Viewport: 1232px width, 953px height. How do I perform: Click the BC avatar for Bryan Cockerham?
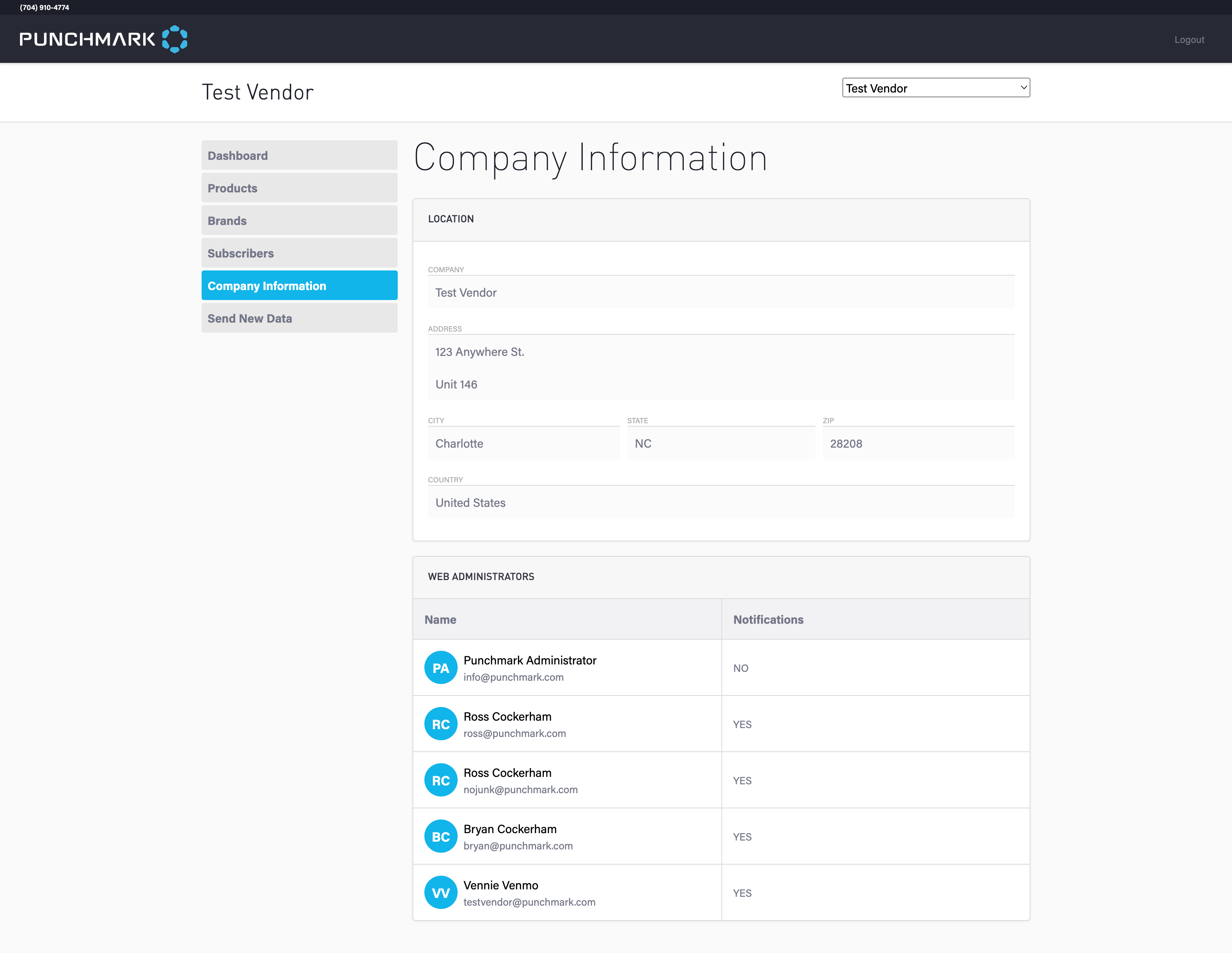pyautogui.click(x=441, y=836)
